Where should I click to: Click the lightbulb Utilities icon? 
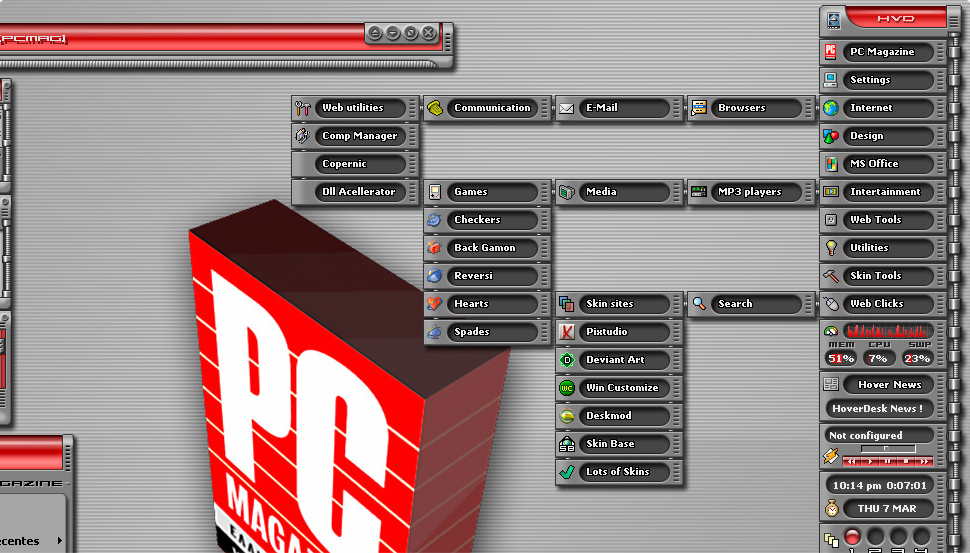(x=830, y=248)
